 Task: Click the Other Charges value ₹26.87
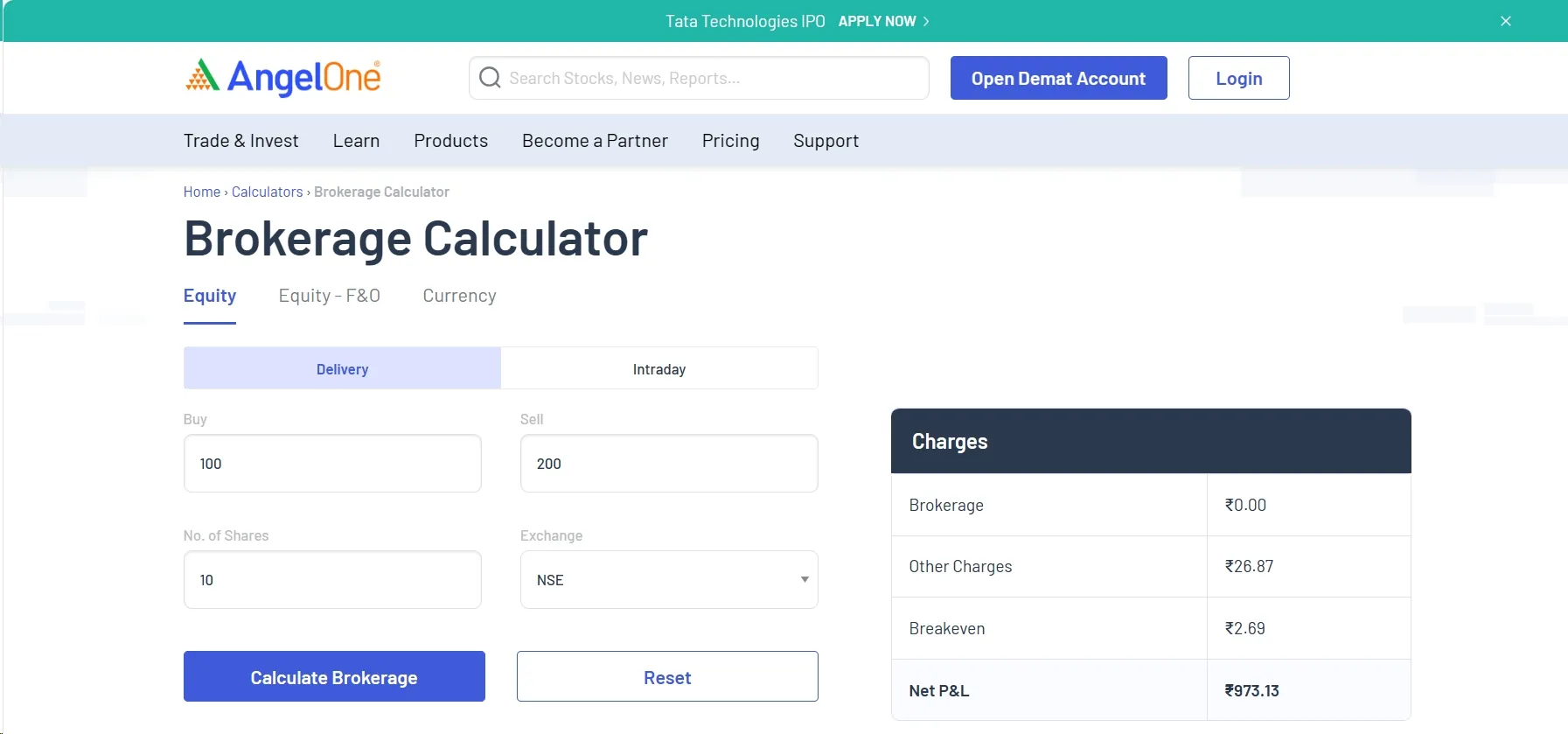tap(1249, 566)
